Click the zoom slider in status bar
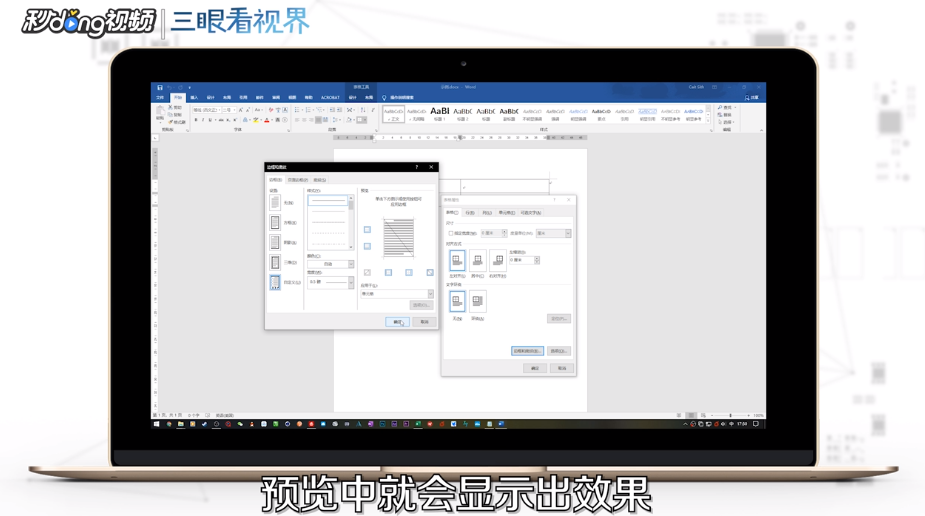 pyautogui.click(x=730, y=416)
